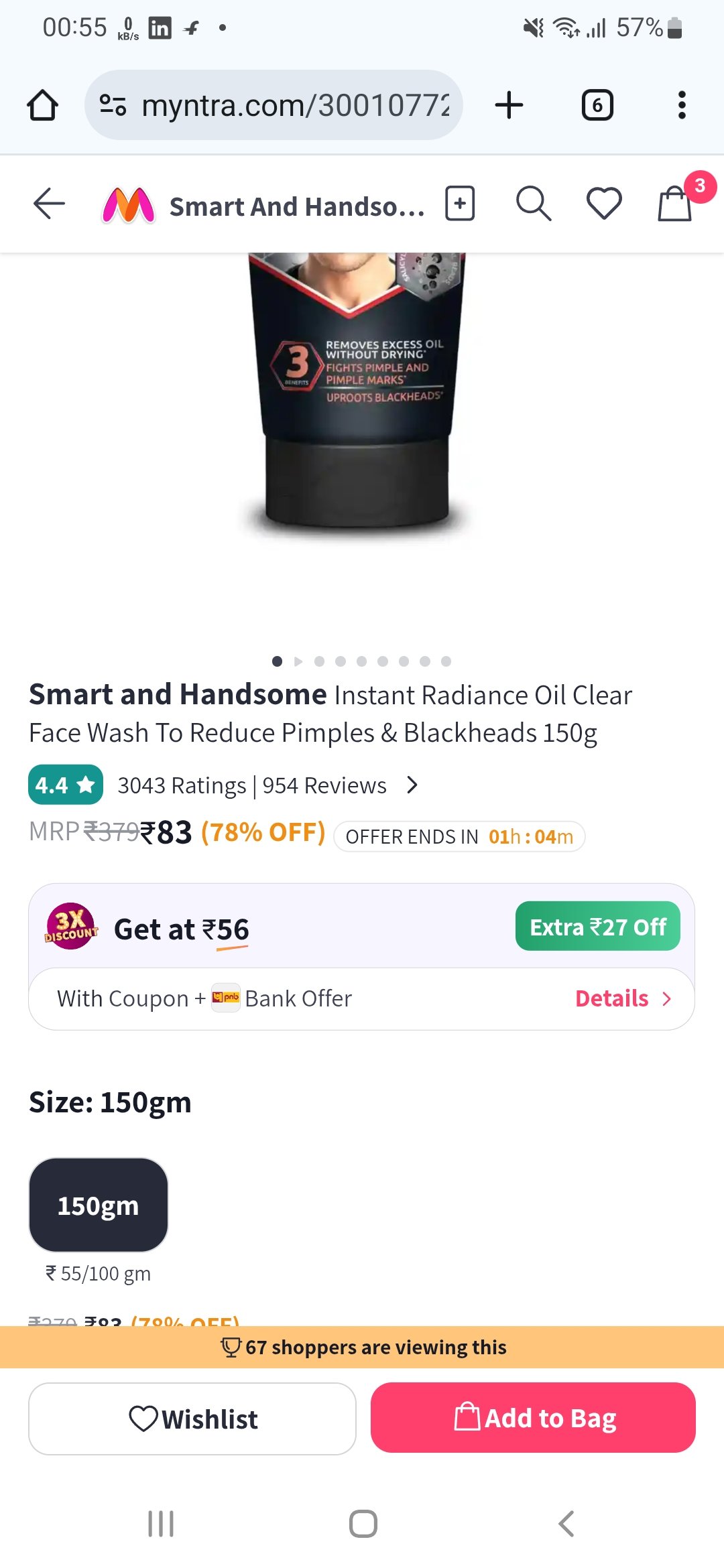
Task: Open the Chrome three-dot menu
Action: click(x=682, y=105)
